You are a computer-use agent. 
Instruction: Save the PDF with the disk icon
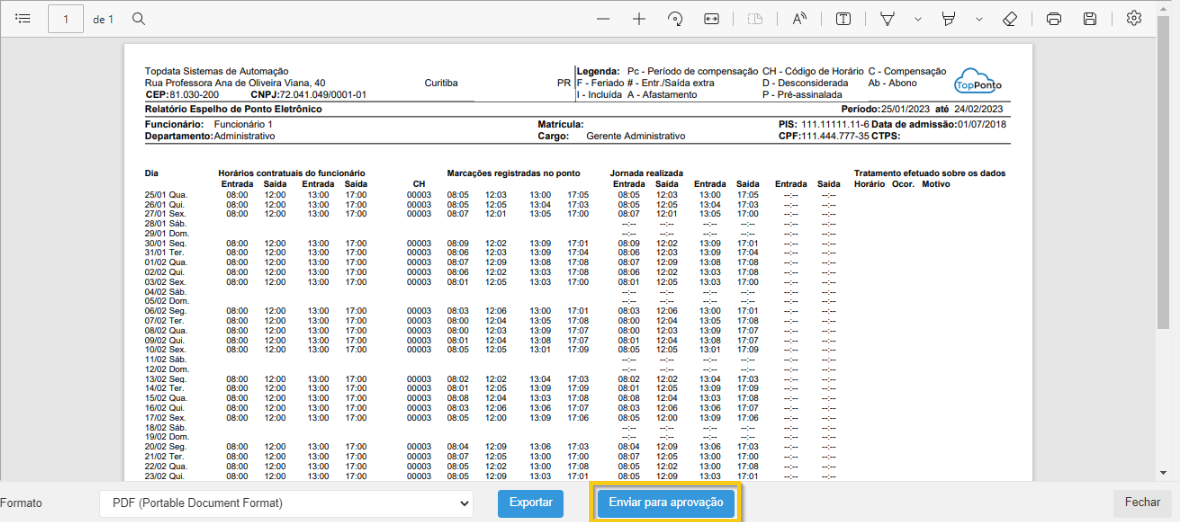click(x=1090, y=19)
